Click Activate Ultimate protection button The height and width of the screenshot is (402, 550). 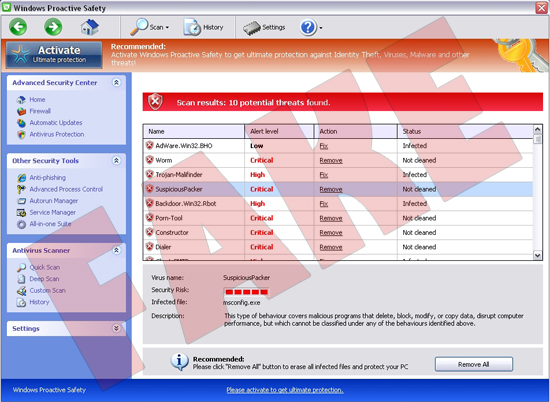(54, 55)
